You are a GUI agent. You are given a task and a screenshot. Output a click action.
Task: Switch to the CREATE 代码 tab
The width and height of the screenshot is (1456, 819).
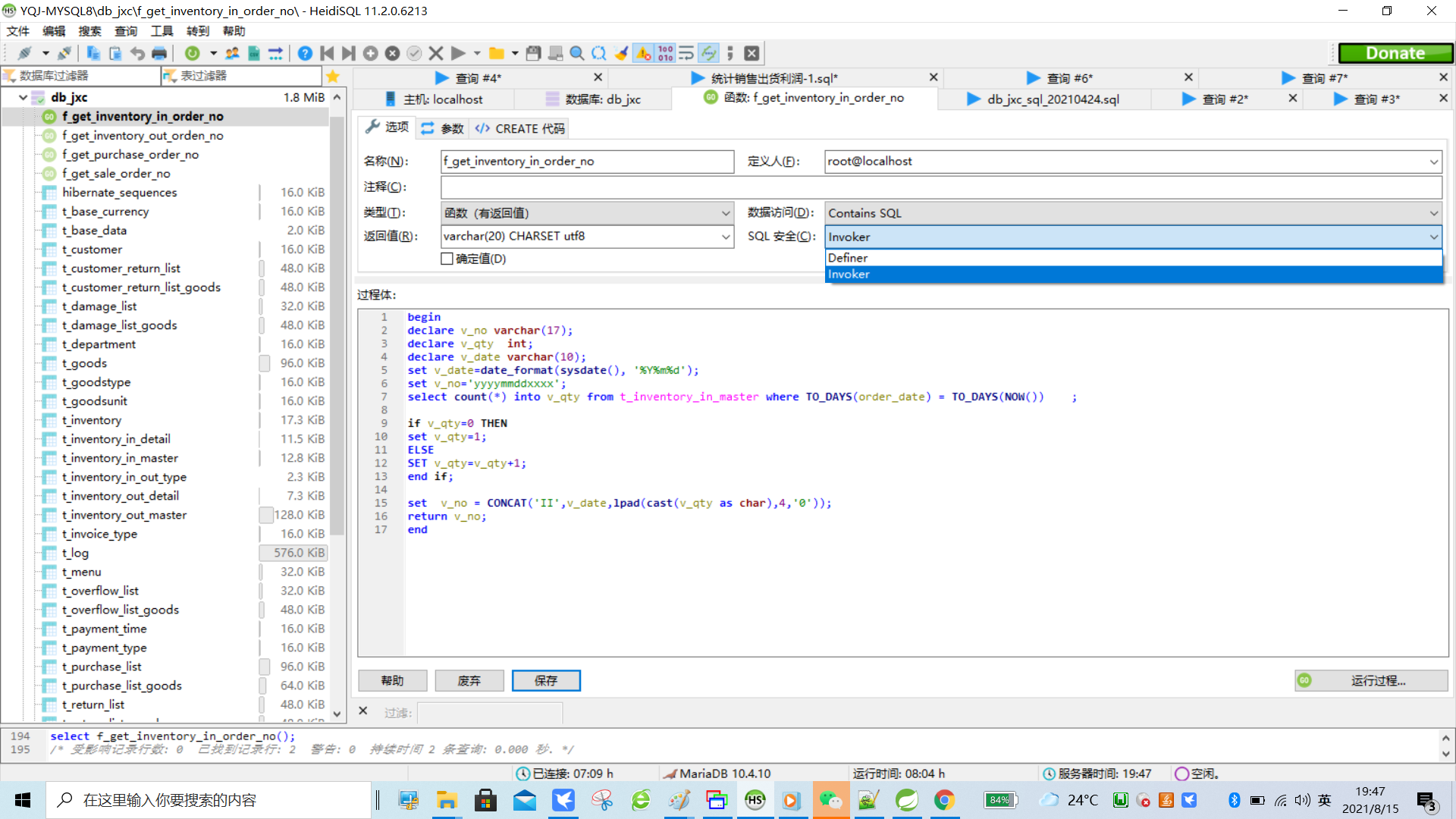coord(519,128)
